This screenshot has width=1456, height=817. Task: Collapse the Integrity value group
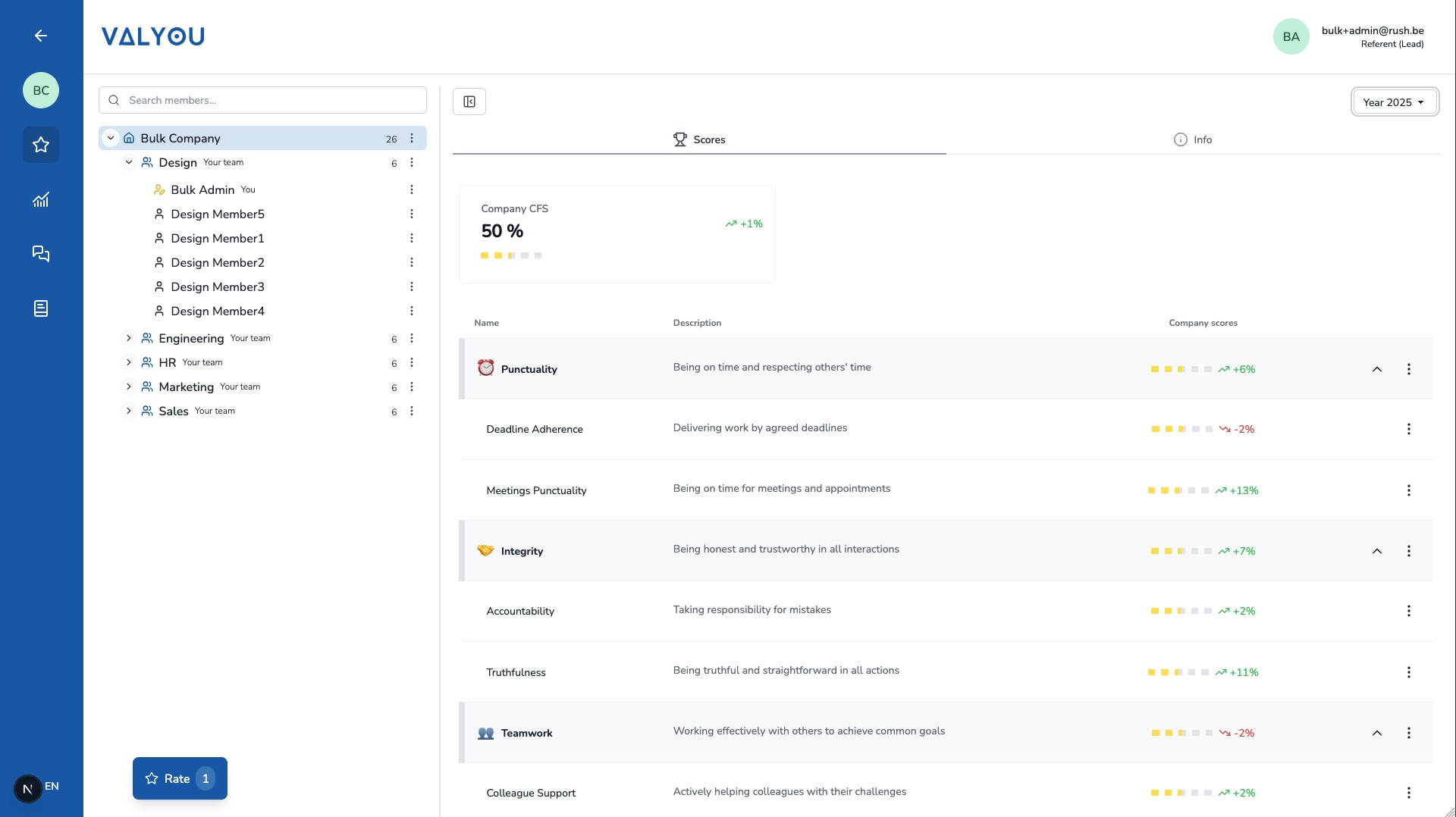pyautogui.click(x=1377, y=551)
